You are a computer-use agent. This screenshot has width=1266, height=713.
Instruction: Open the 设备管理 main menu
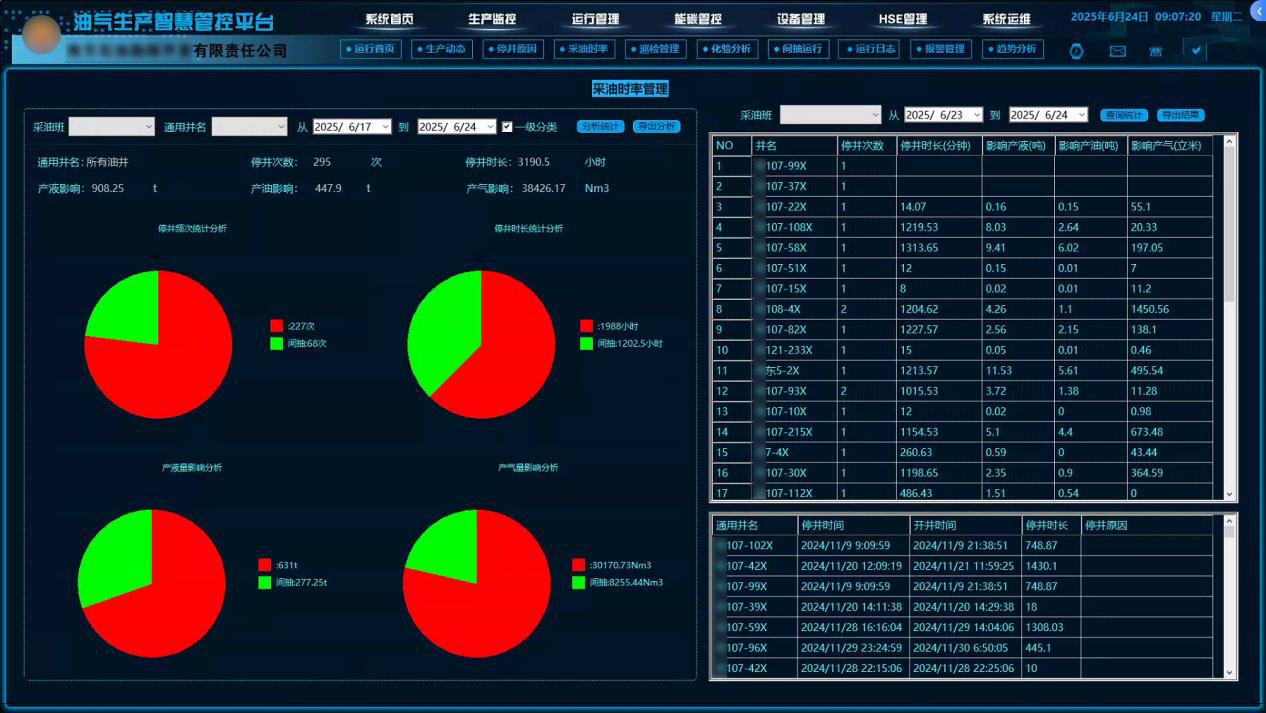point(801,19)
